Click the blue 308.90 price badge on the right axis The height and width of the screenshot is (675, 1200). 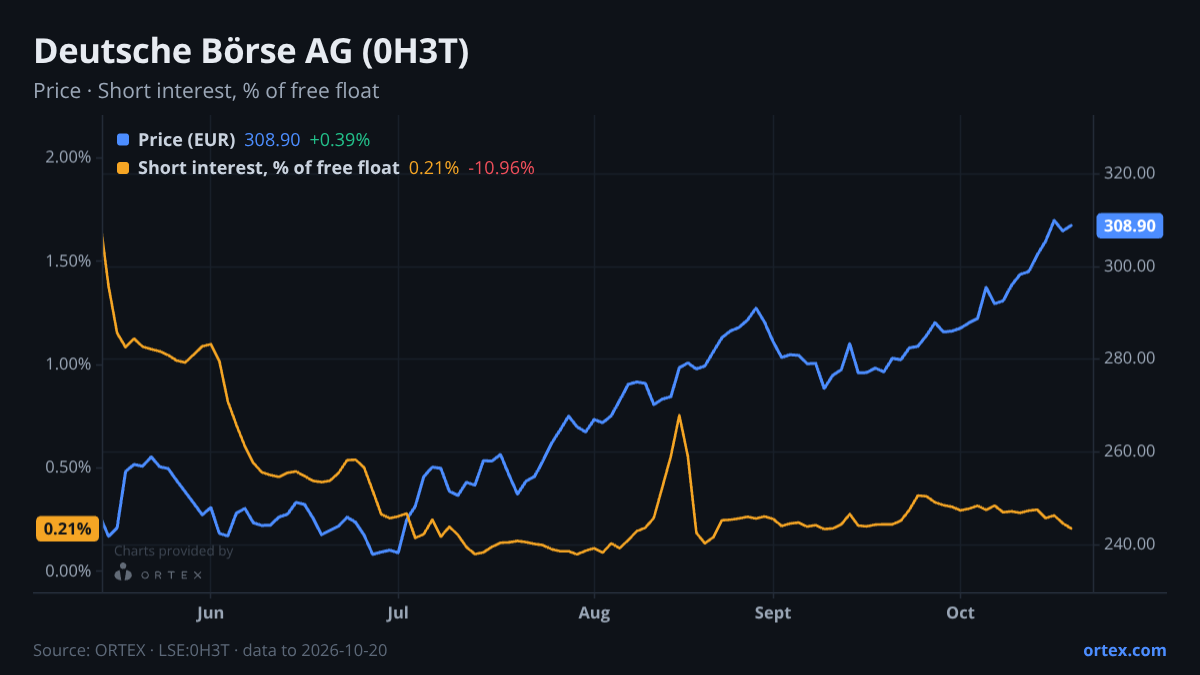pyautogui.click(x=1129, y=226)
